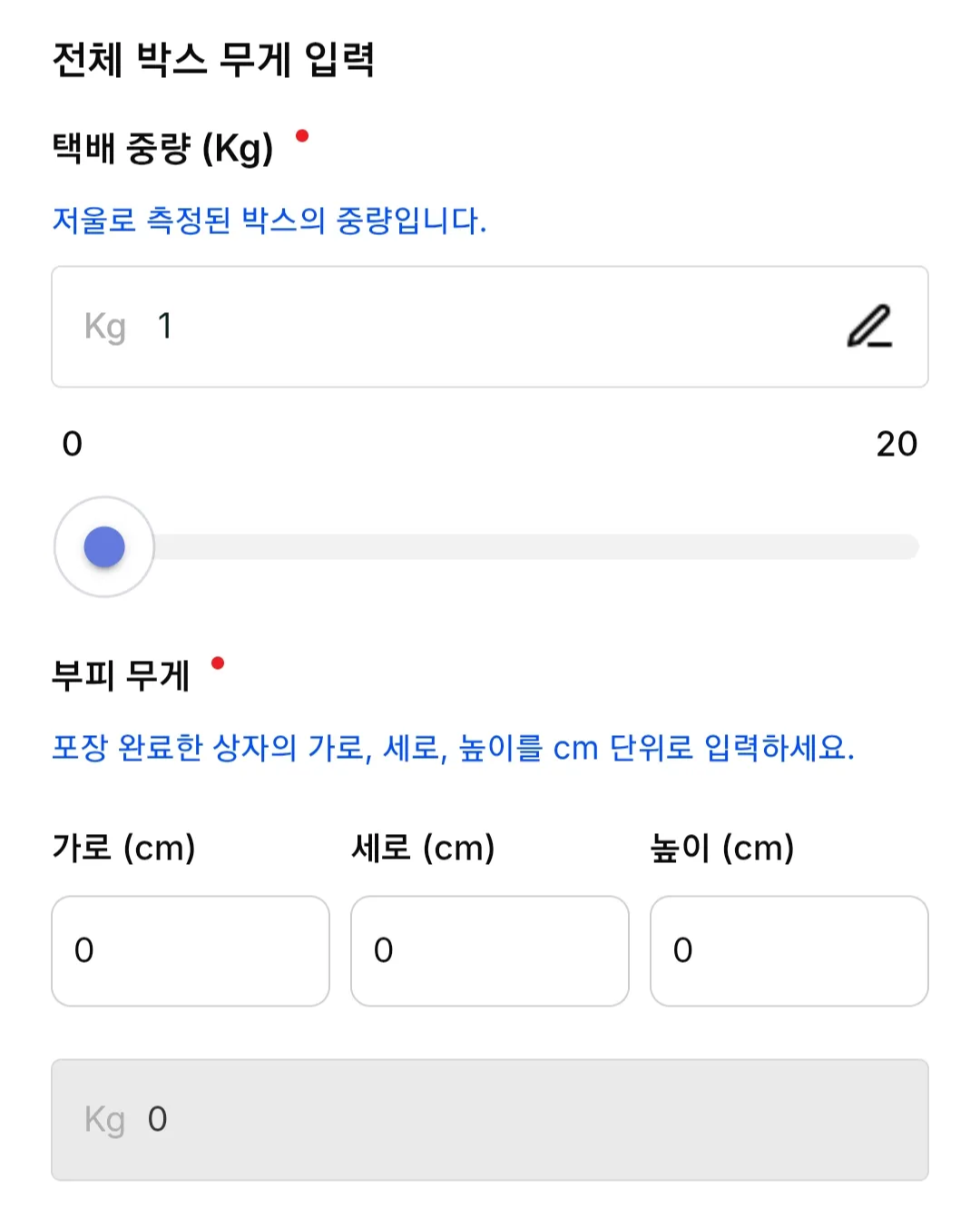Click the 세로 (cm) column label
The width and height of the screenshot is (980, 1208).
coord(423,849)
